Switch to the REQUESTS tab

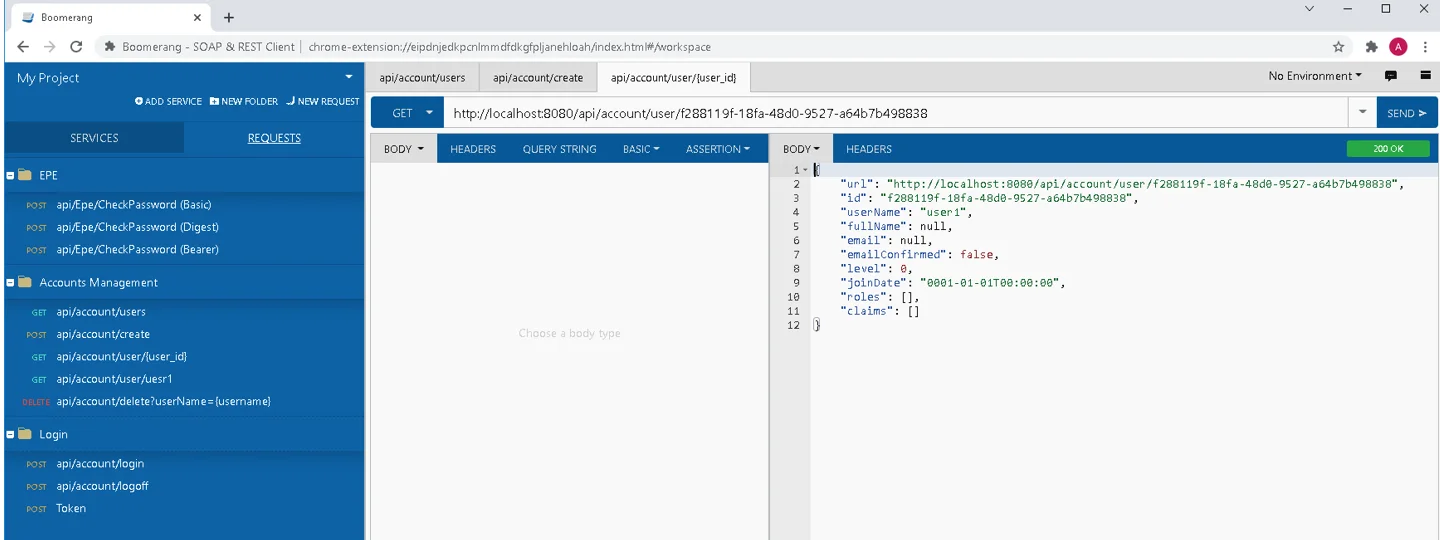click(274, 138)
